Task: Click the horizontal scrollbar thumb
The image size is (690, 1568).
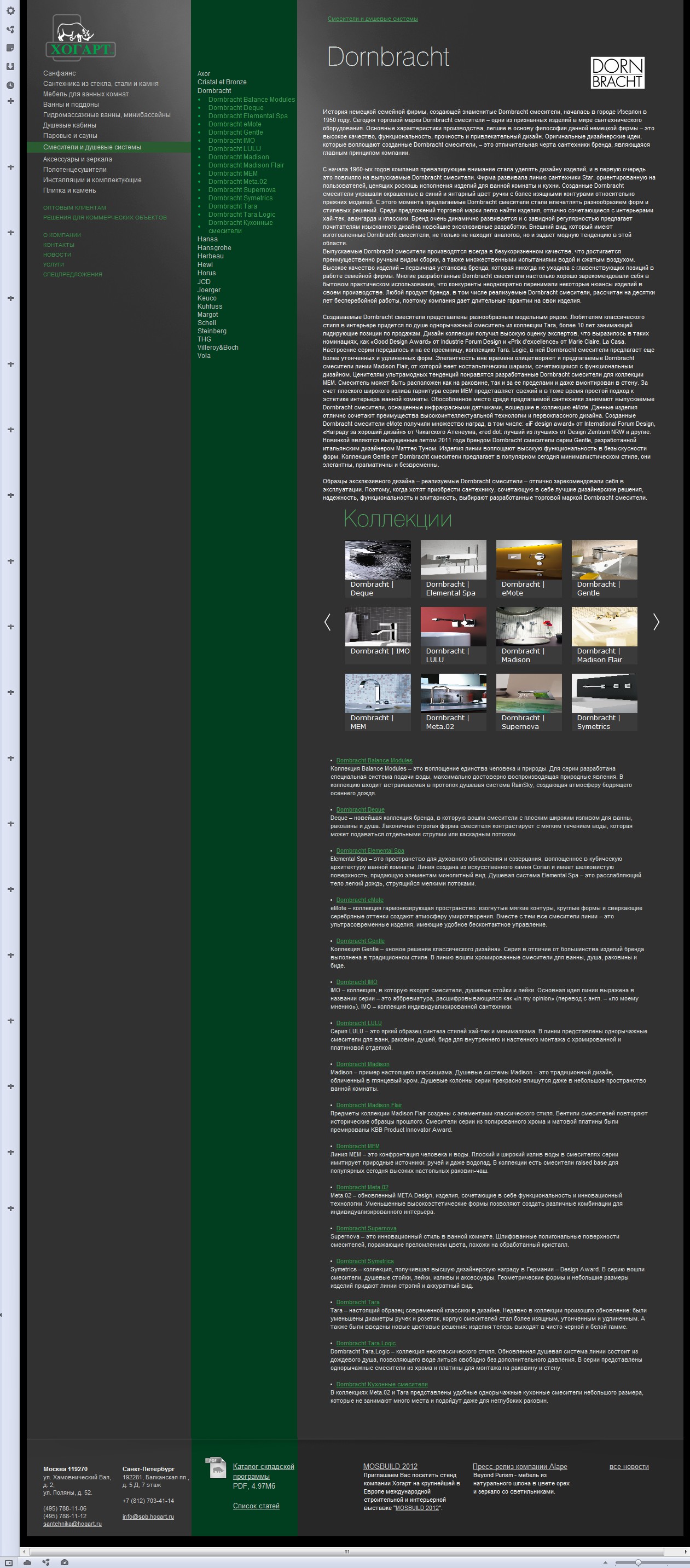Action: [347, 1552]
